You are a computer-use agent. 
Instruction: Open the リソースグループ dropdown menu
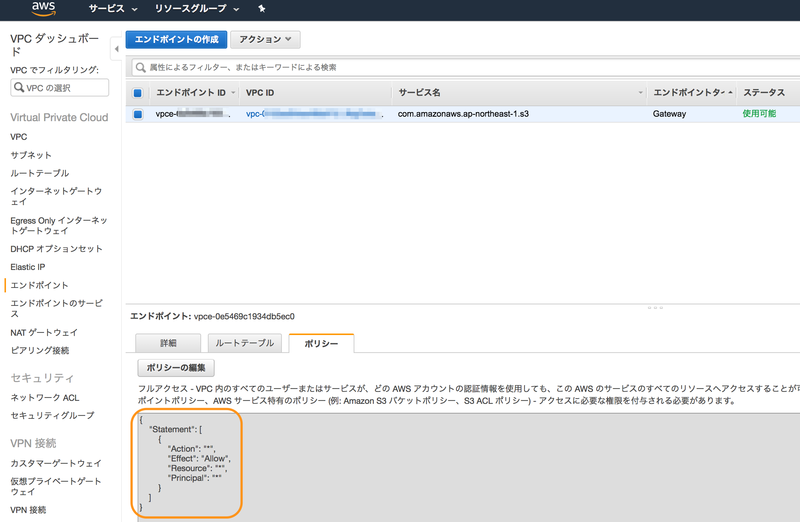(x=197, y=9)
